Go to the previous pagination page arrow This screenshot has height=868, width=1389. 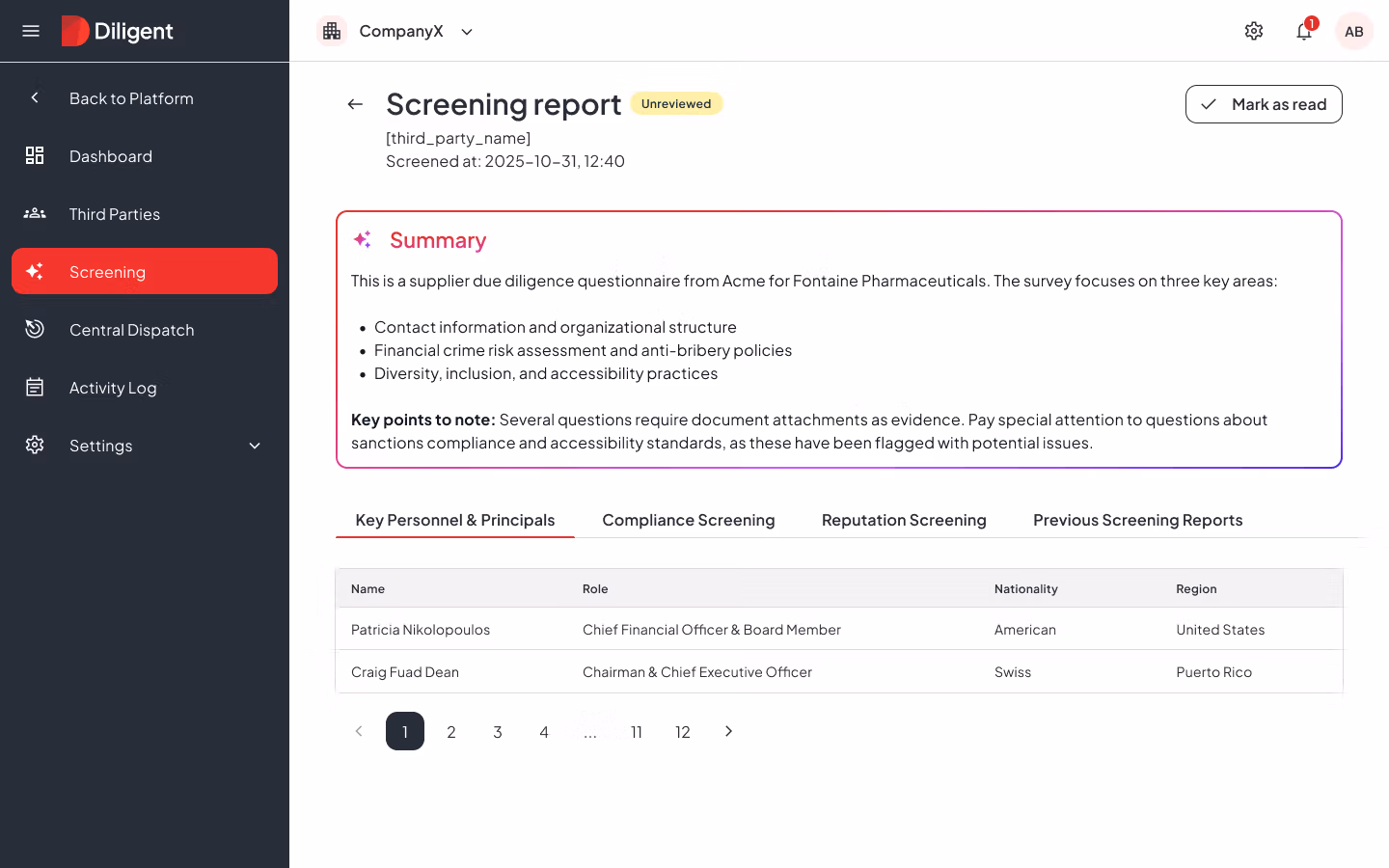pos(359,731)
